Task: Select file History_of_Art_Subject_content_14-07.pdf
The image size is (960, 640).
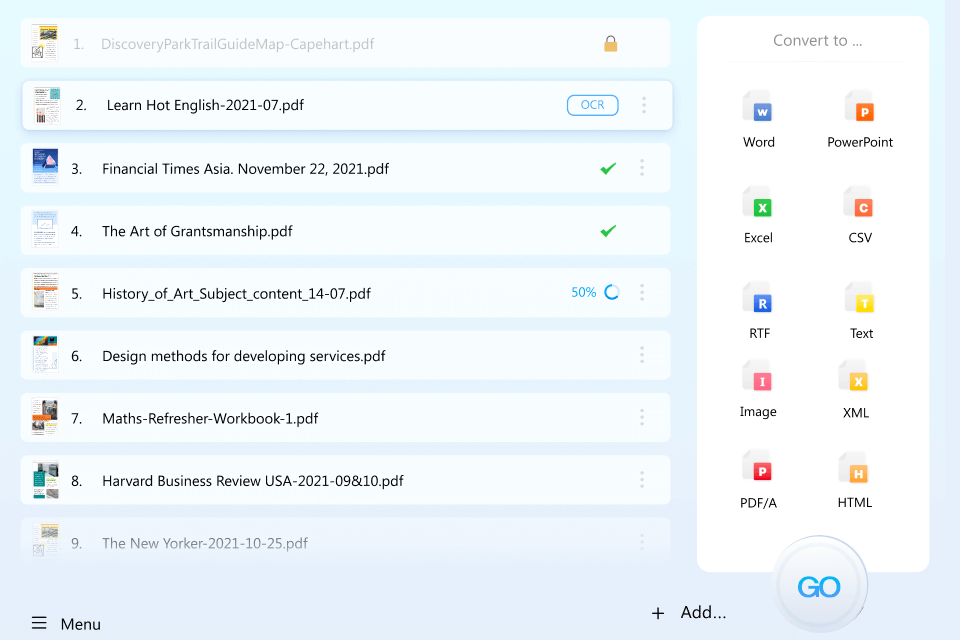Action: (x=345, y=293)
